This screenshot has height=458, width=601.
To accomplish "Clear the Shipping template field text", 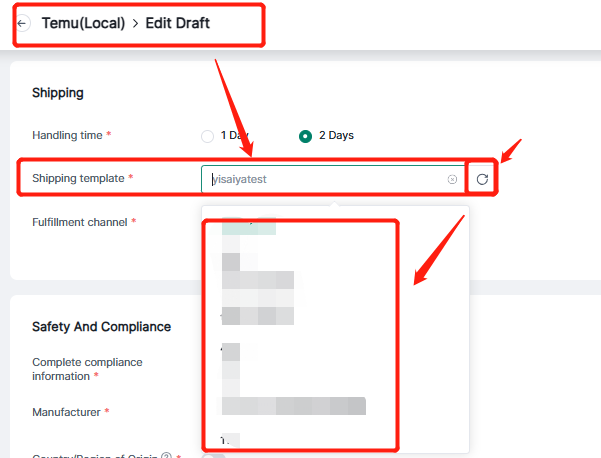I will point(452,179).
